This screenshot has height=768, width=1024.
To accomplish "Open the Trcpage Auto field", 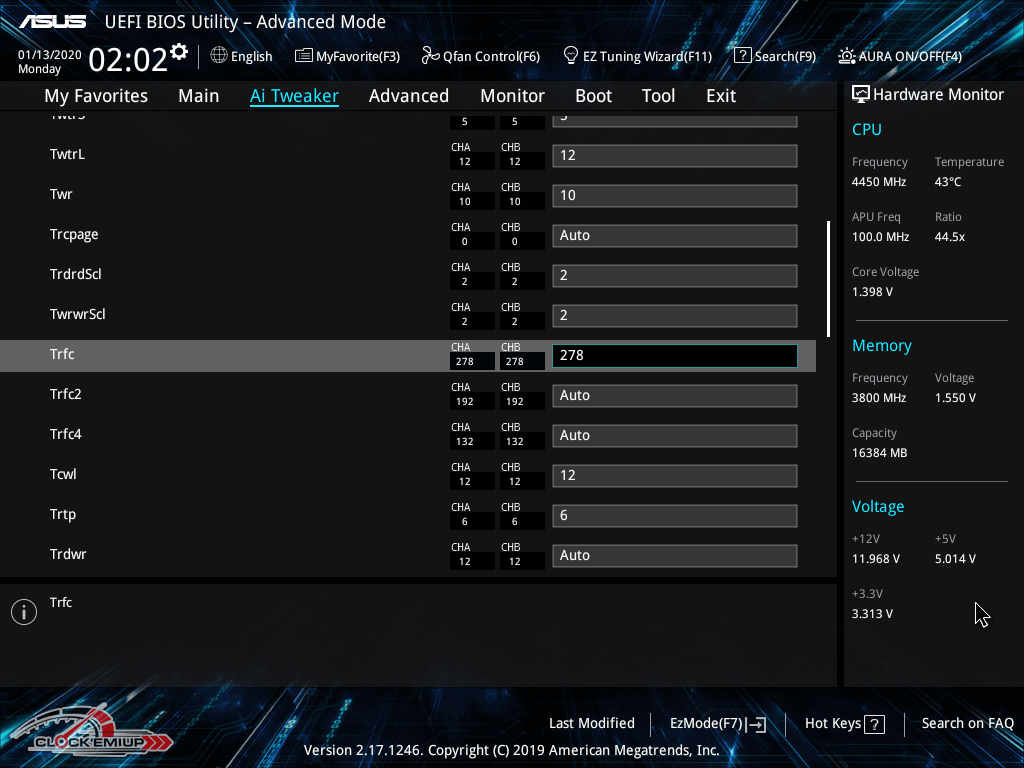I will click(x=674, y=236).
